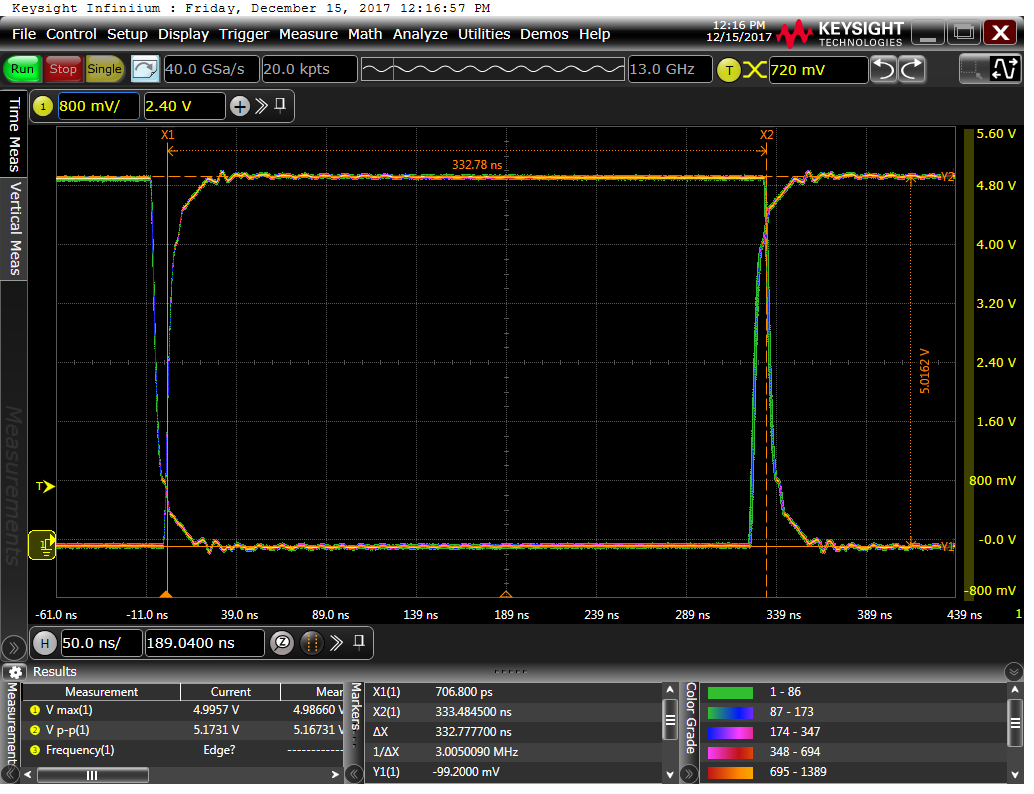Click the yellow trigger T icon

click(x=729, y=70)
